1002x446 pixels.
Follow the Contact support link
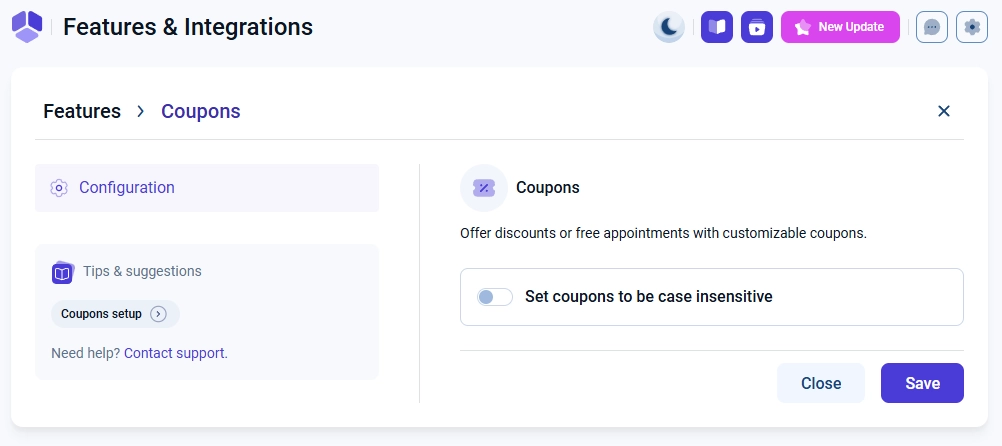pyautogui.click(x=174, y=353)
